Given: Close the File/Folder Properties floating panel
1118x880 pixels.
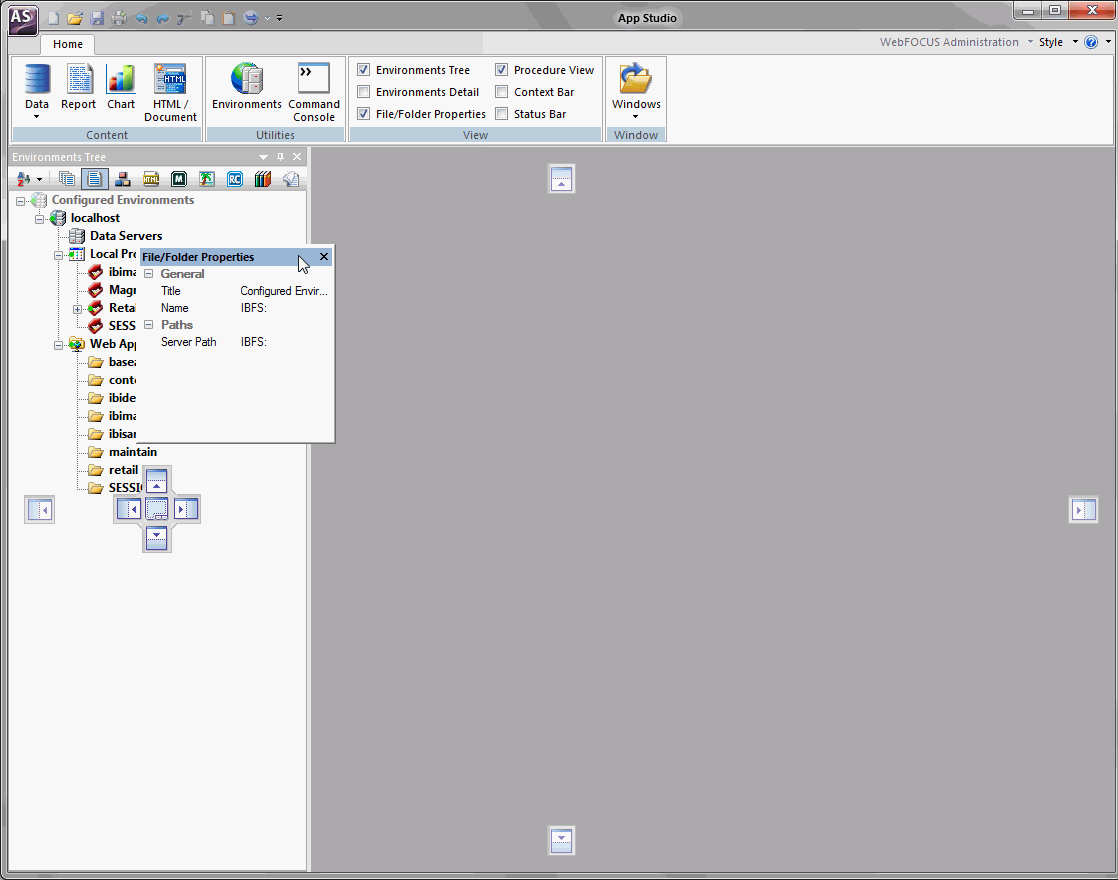Looking at the screenshot, I should (324, 257).
